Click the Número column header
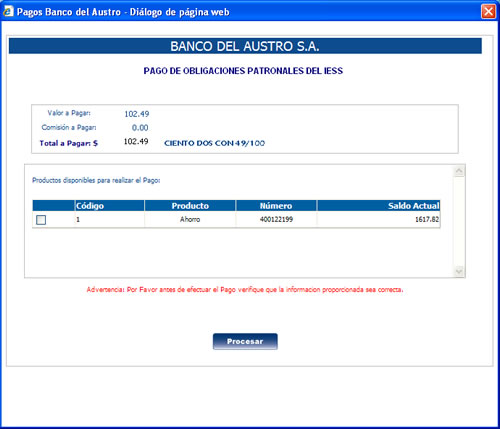This screenshot has height=429, width=500. [x=276, y=206]
